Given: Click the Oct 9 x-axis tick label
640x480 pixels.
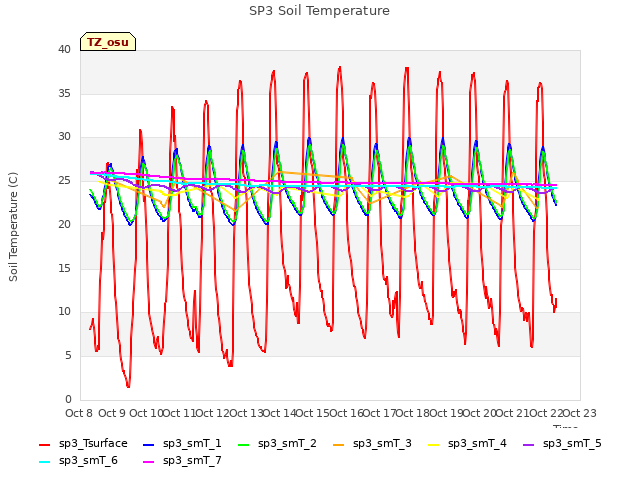Looking at the screenshot, I should point(112,413).
